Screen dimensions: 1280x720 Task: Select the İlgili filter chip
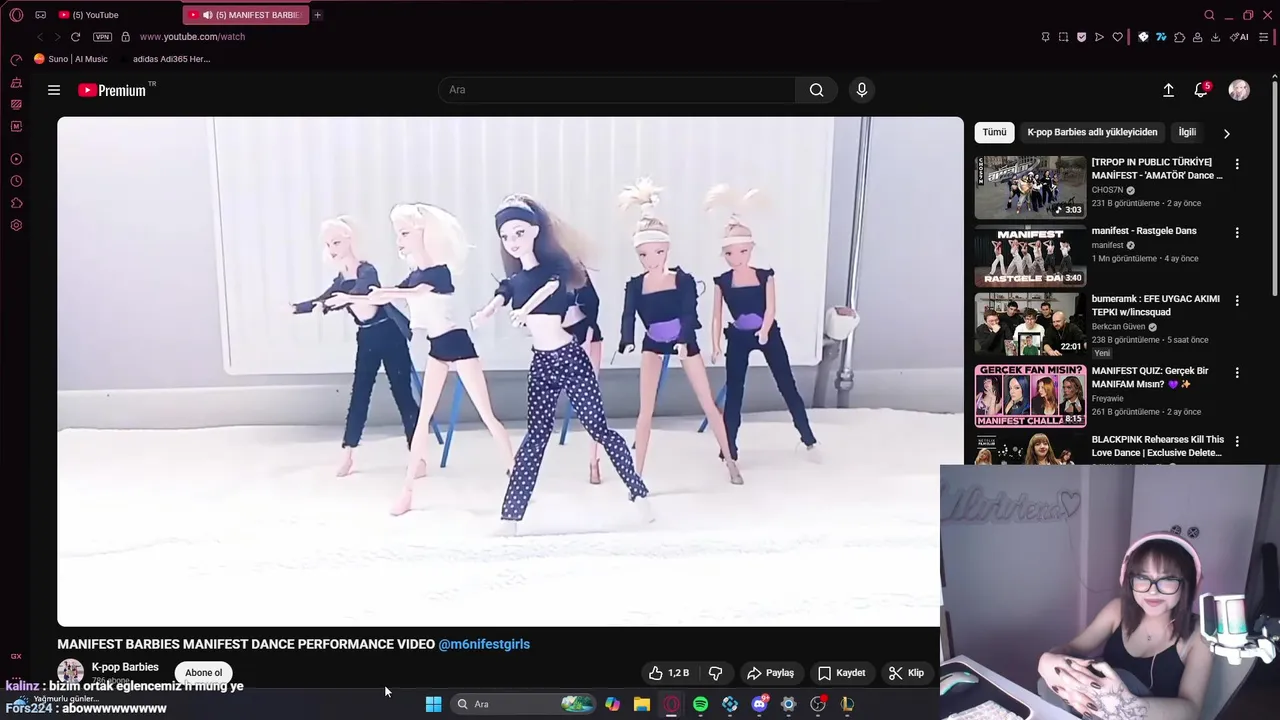1187,132
